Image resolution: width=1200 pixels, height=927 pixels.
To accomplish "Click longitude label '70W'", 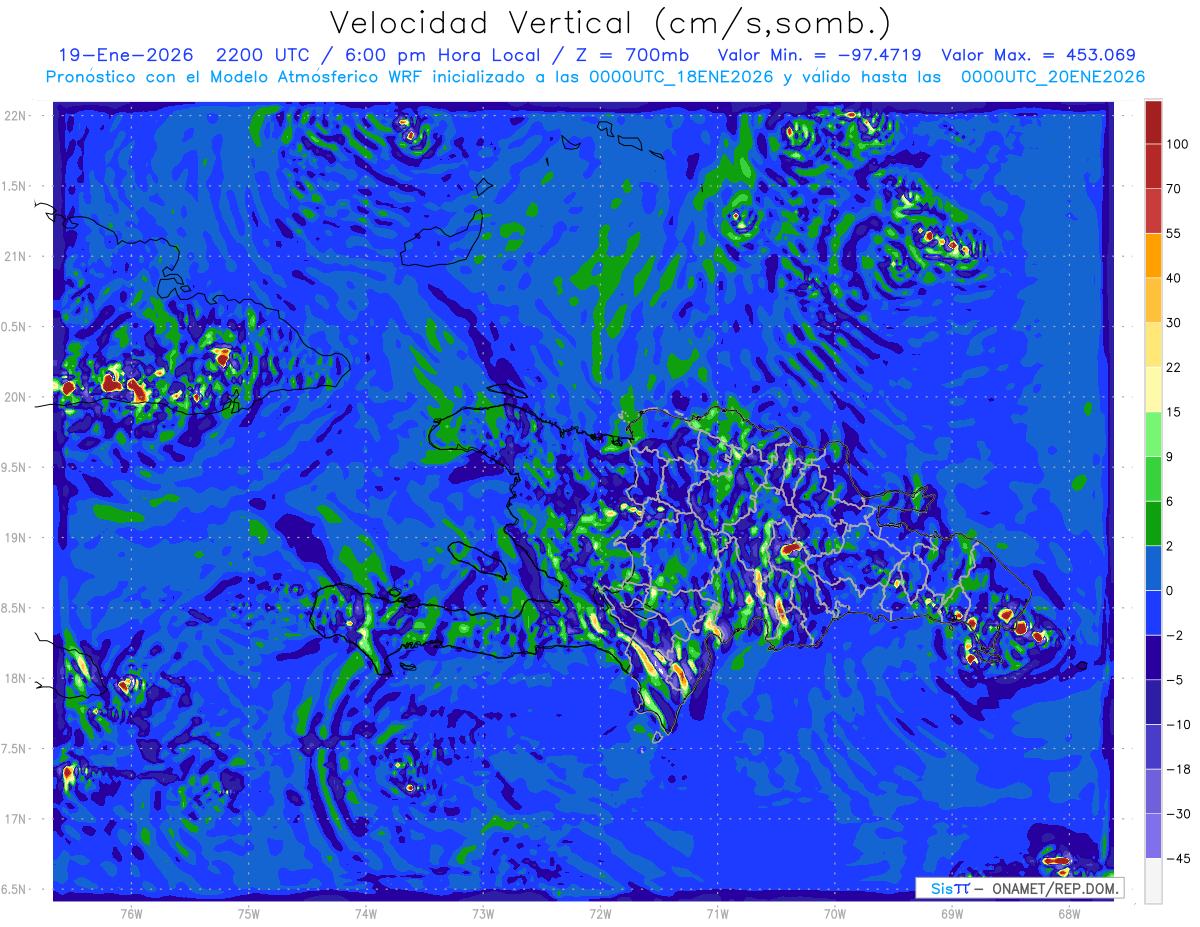I will [834, 913].
